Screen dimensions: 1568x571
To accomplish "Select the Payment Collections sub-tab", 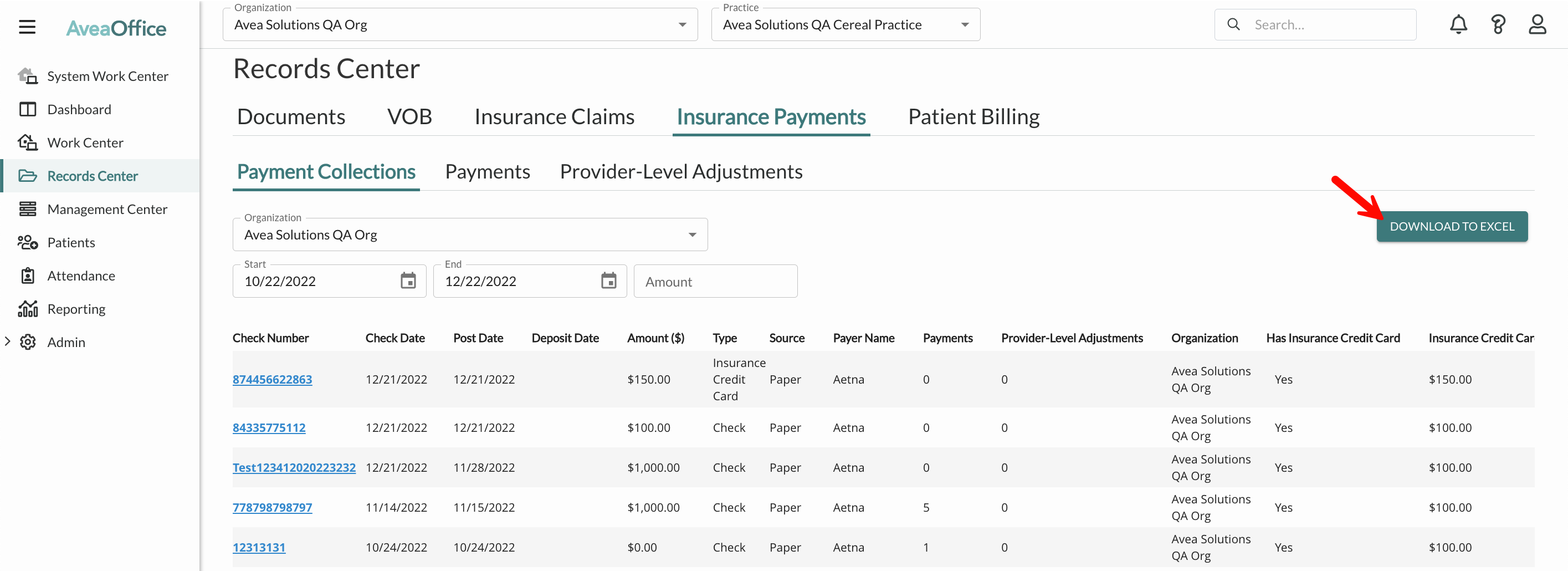I will (326, 172).
